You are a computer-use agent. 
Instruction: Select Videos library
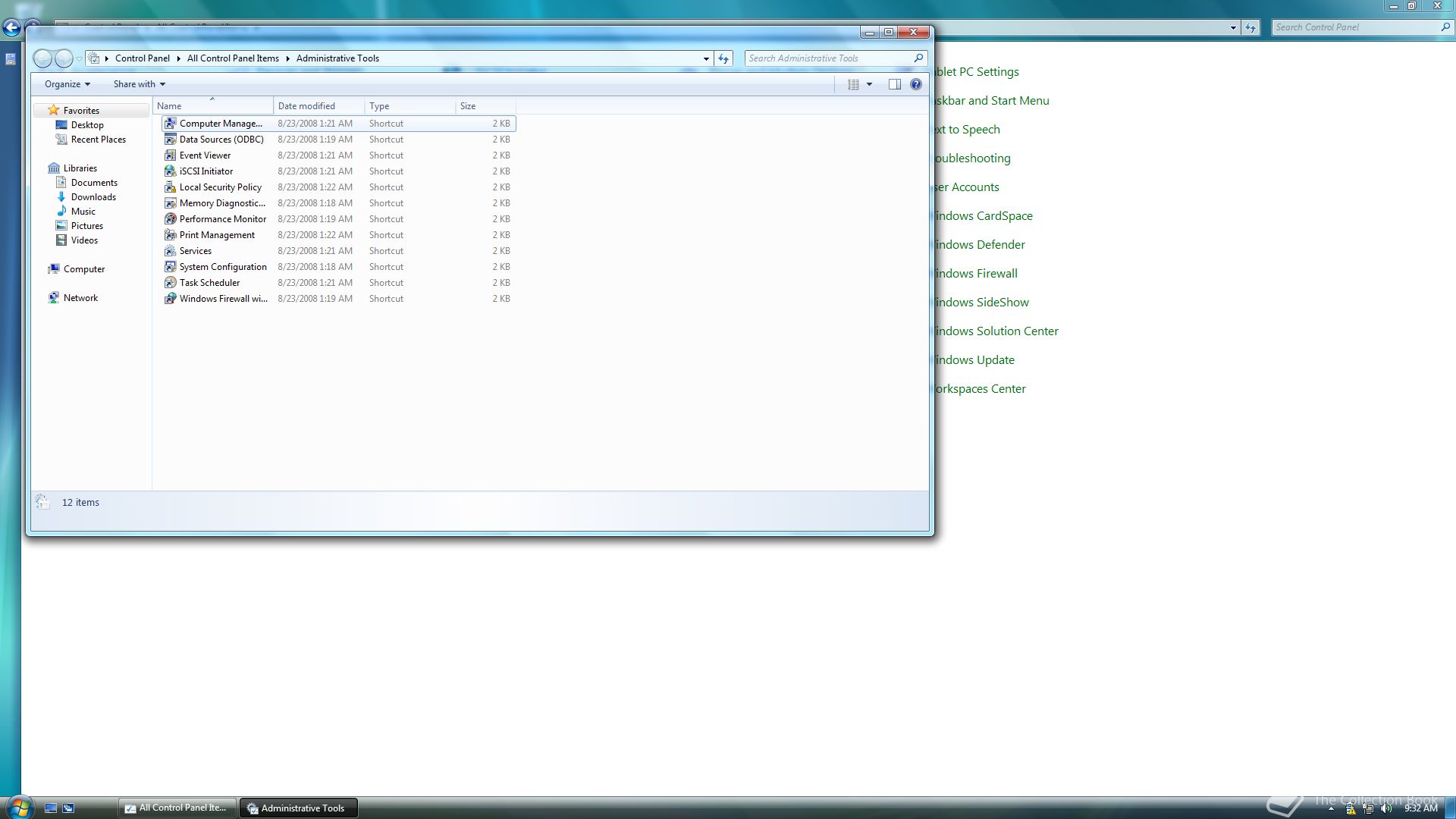pyautogui.click(x=84, y=240)
